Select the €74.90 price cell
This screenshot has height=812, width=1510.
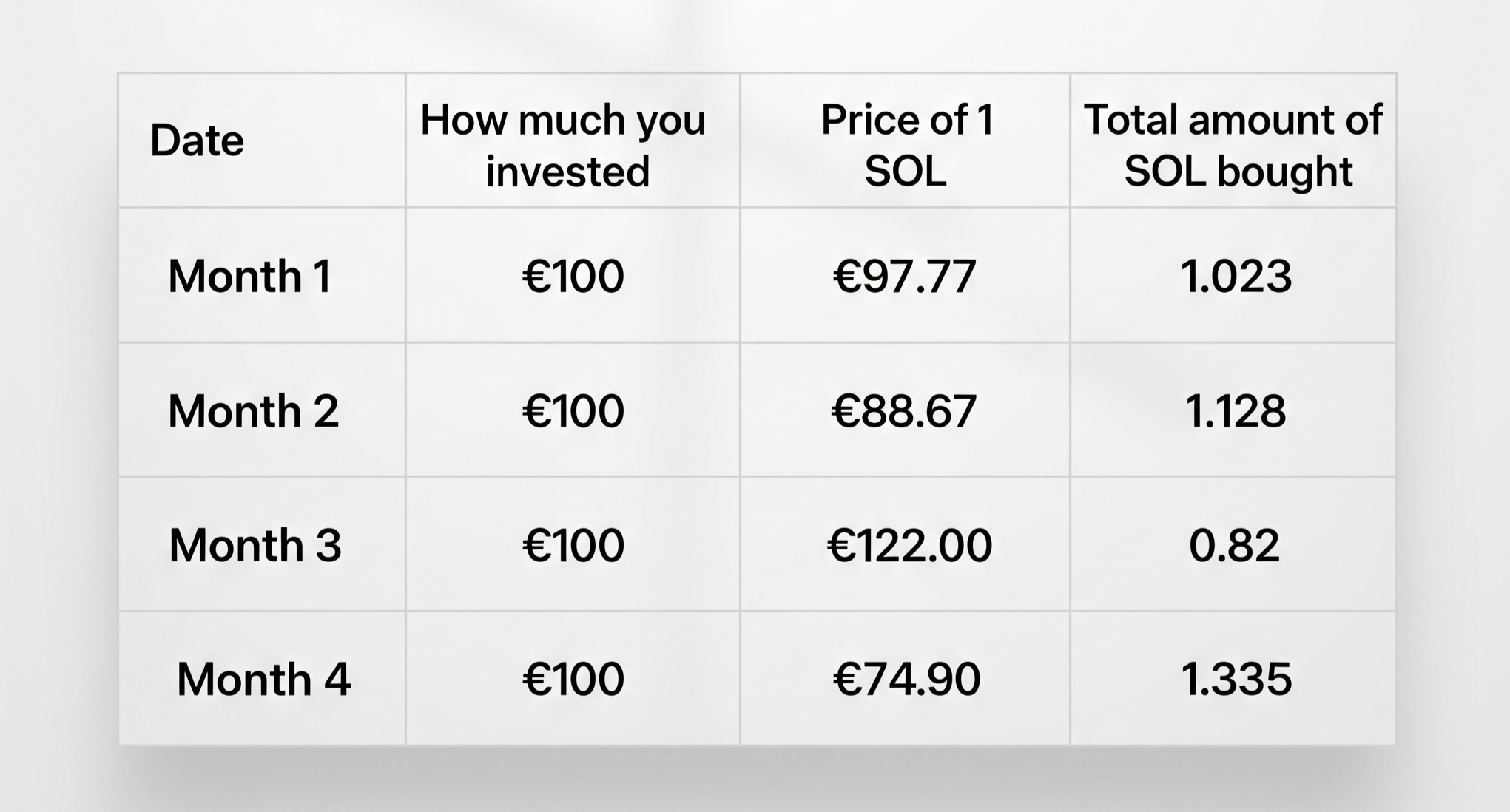pyautogui.click(x=907, y=680)
